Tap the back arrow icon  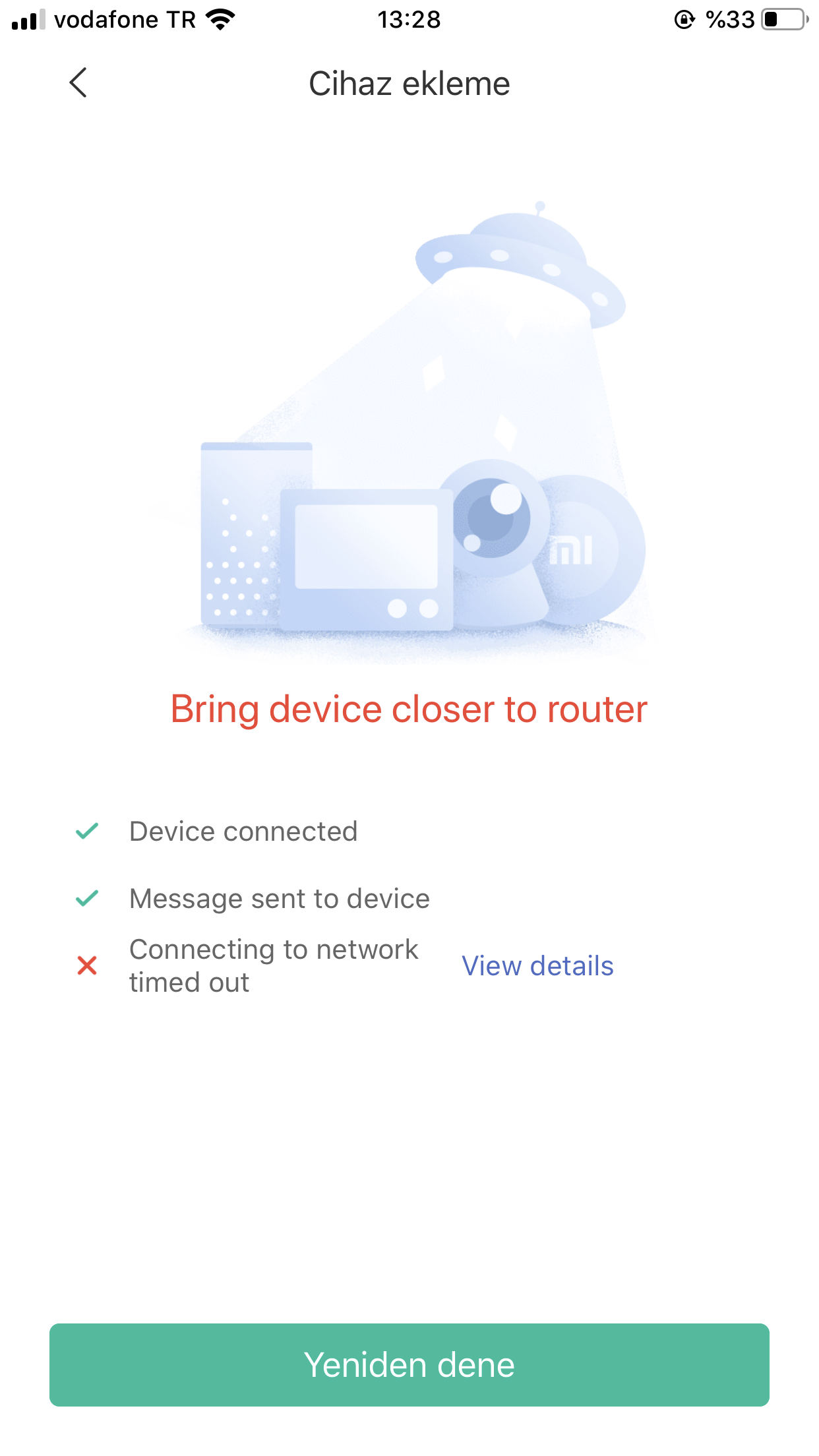click(78, 83)
